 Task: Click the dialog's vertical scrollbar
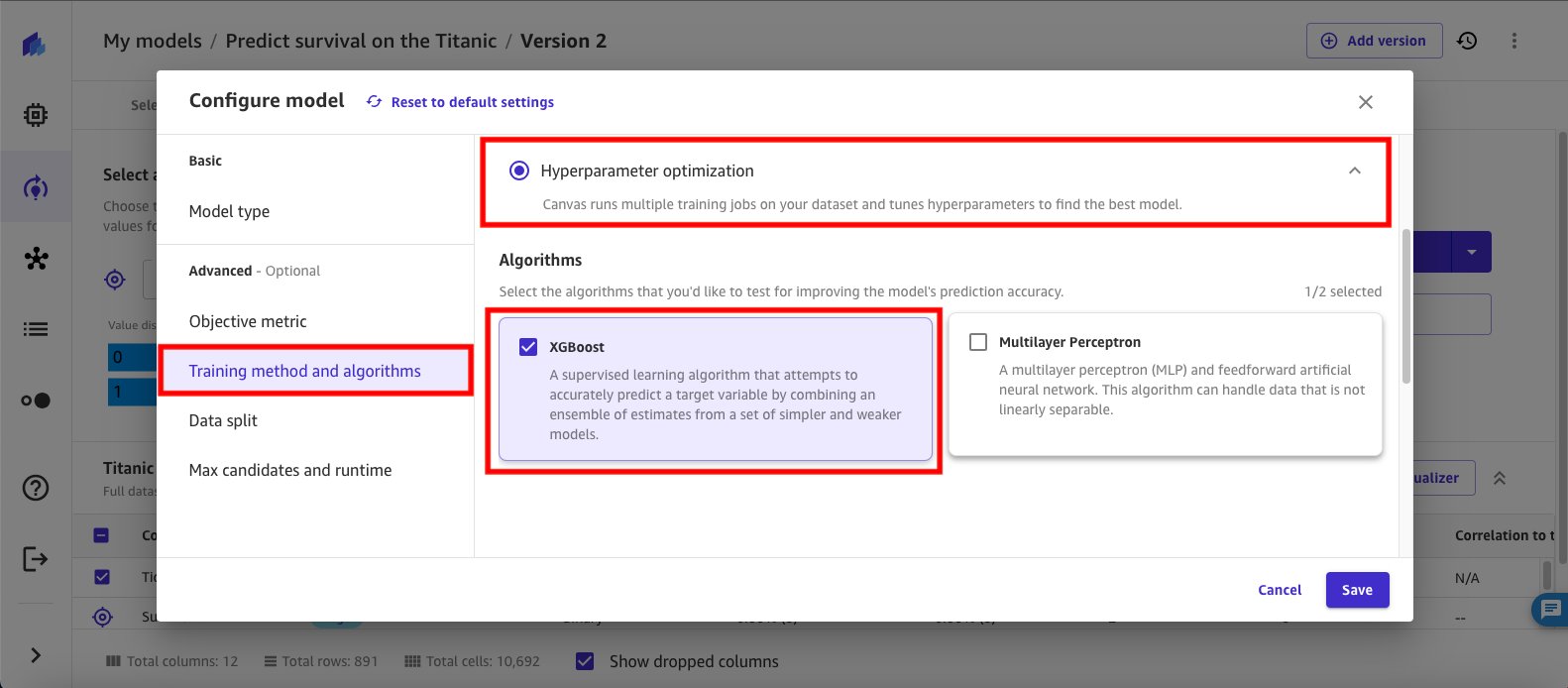pyautogui.click(x=1405, y=307)
